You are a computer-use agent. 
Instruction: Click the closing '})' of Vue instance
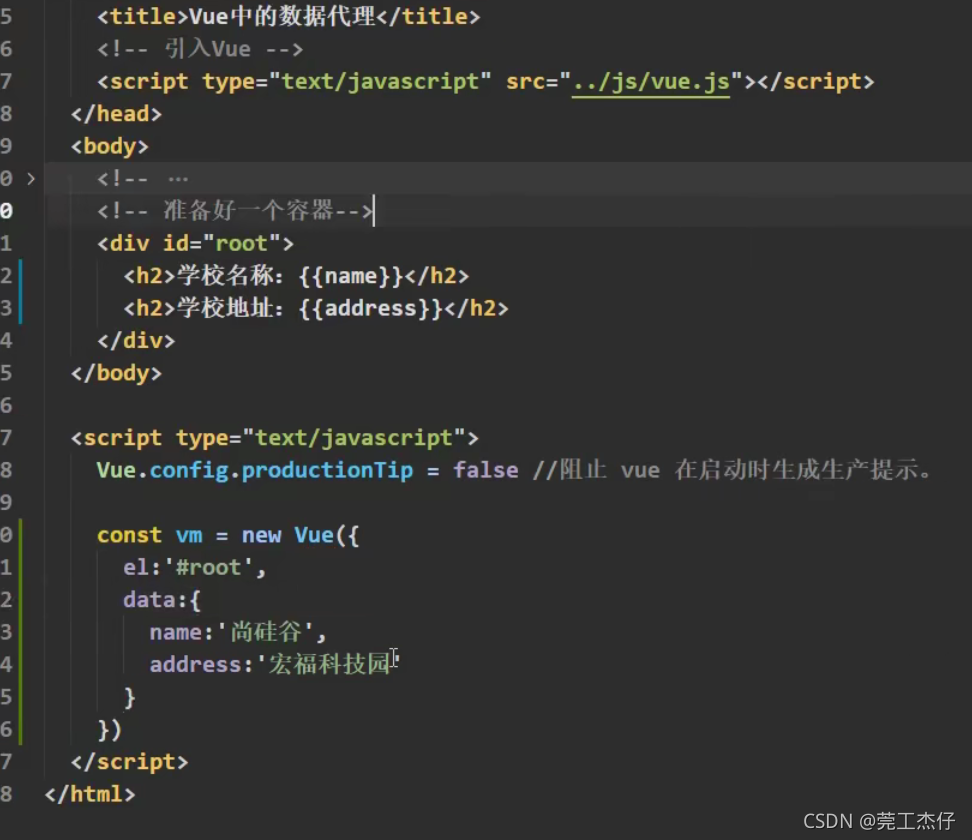[109, 730]
